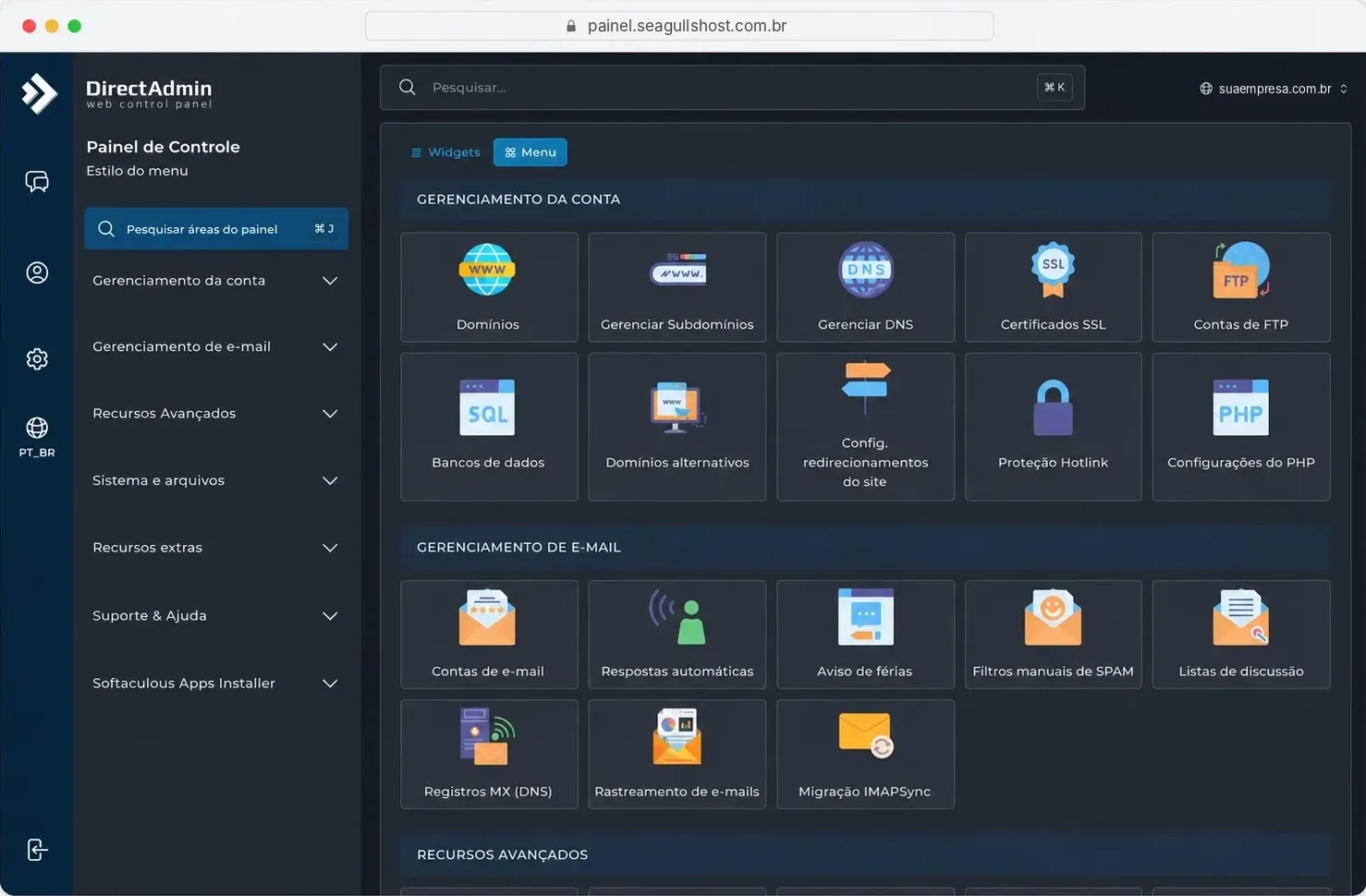
Task: Open Config. redirecionamentos signpost icon
Action: pyautogui.click(x=865, y=387)
